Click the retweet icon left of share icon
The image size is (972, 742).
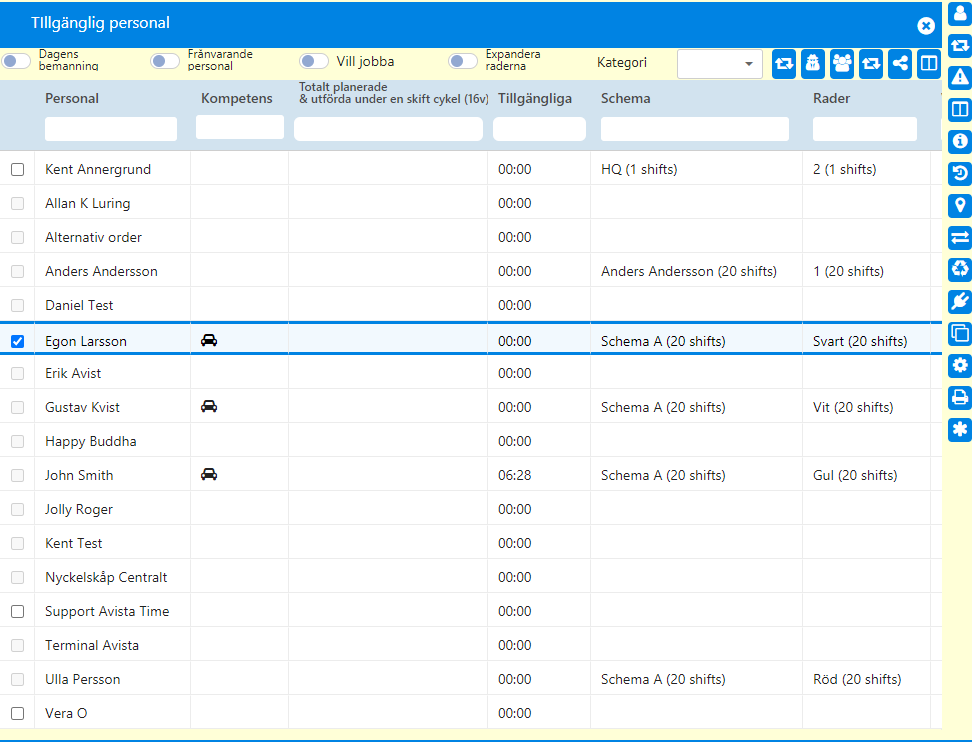pyautogui.click(x=871, y=63)
